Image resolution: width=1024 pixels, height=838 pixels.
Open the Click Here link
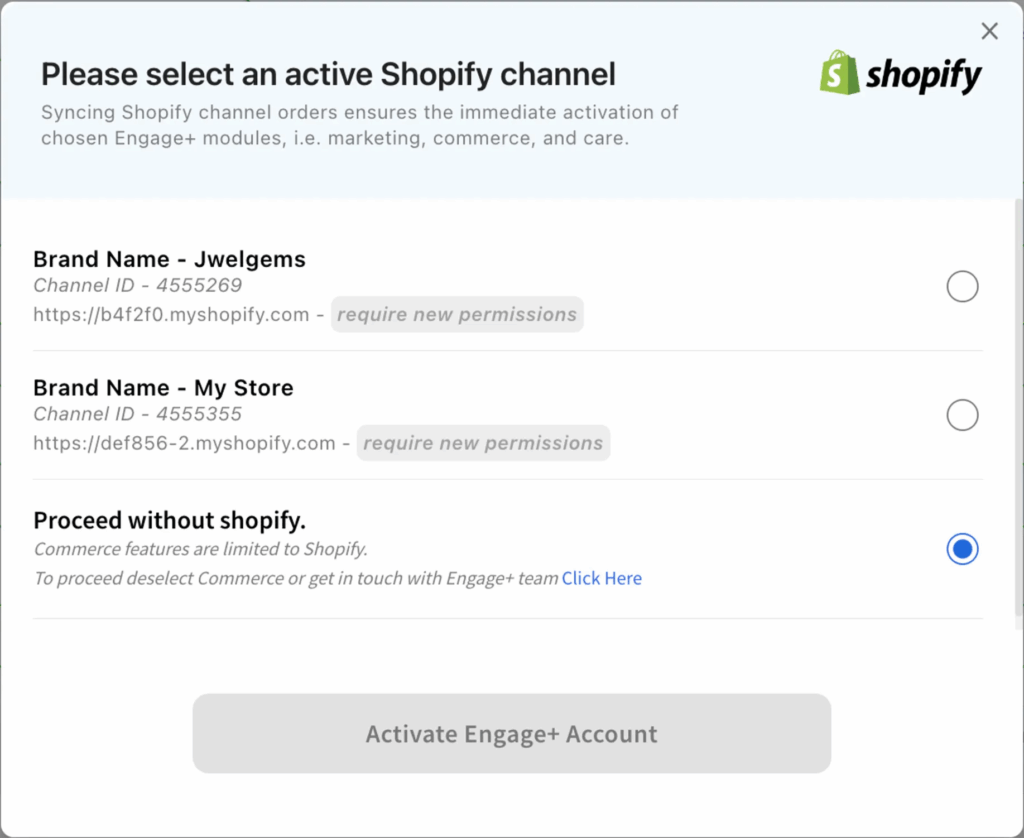[x=601, y=578]
